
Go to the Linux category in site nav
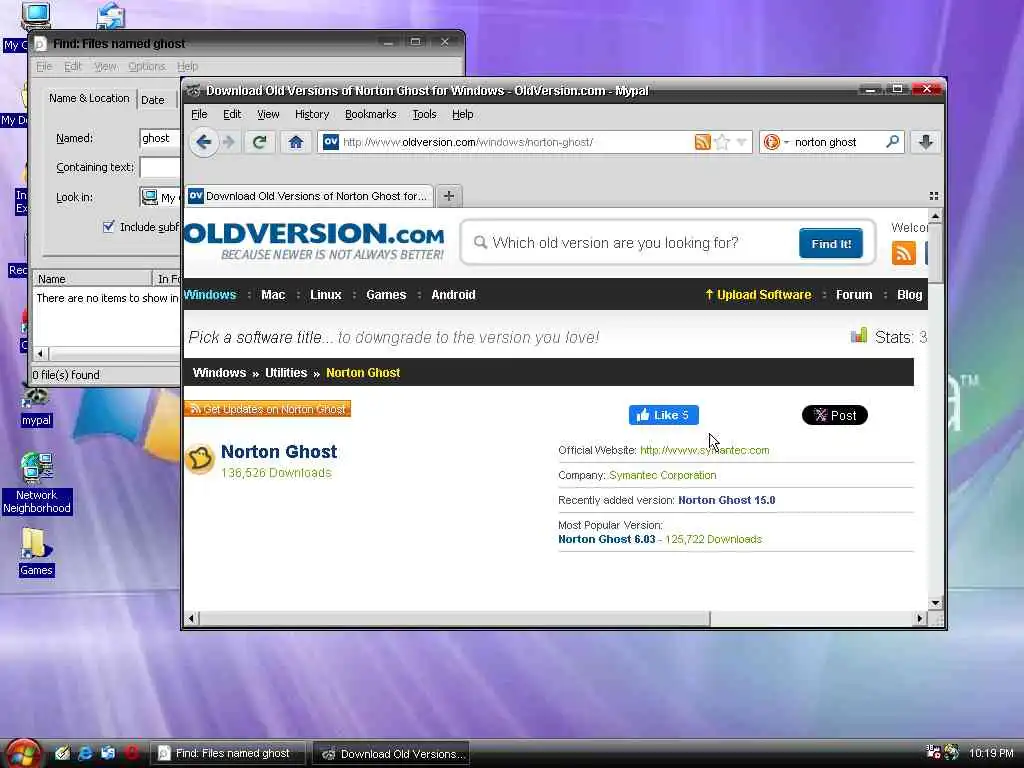point(325,295)
